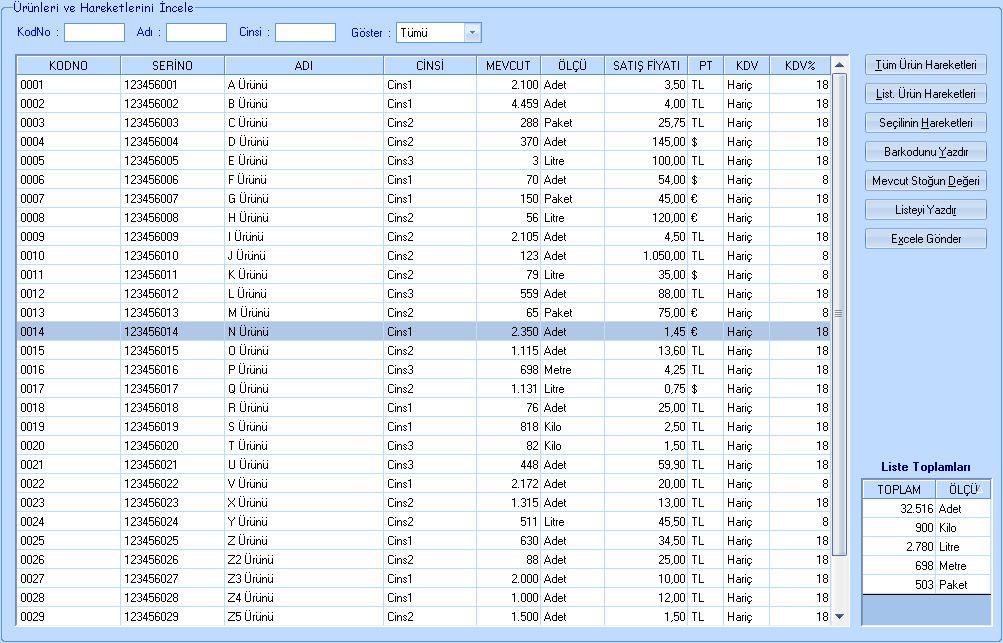
Task: Open Seçilinin Hareketleri for the selected product
Action: [925, 123]
